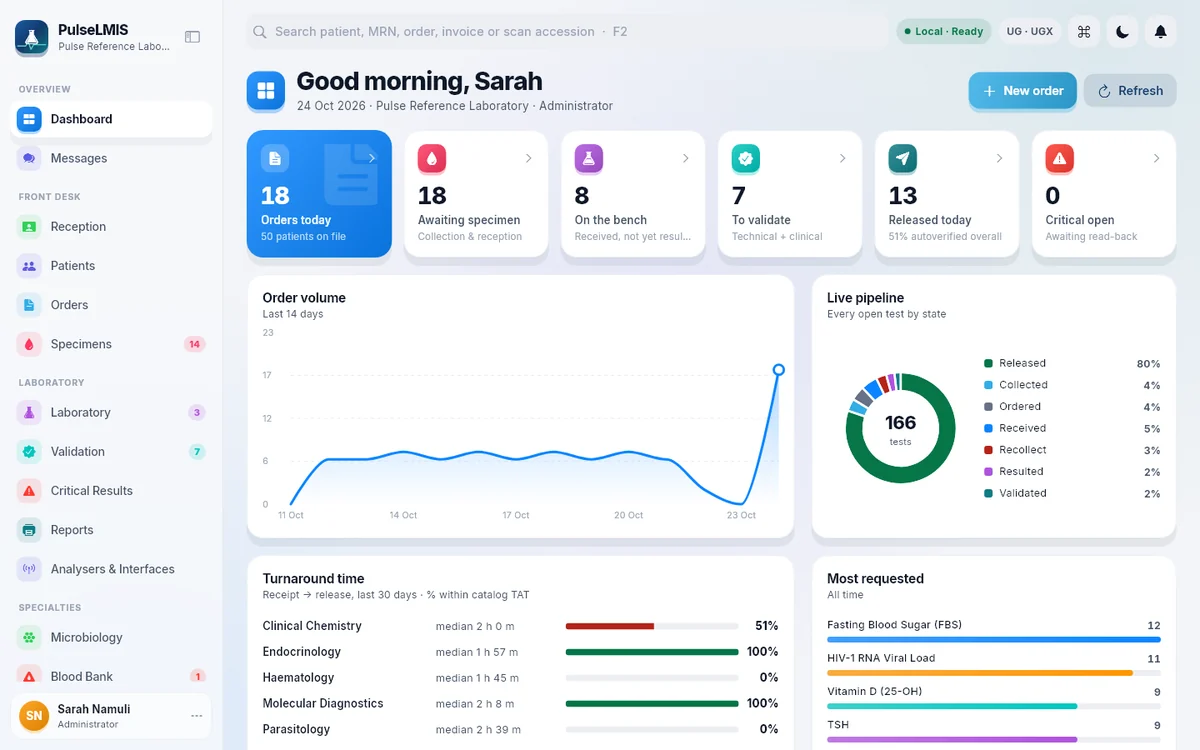Image resolution: width=1200 pixels, height=750 pixels.
Task: Open the To validate card chevron
Action: [843, 158]
